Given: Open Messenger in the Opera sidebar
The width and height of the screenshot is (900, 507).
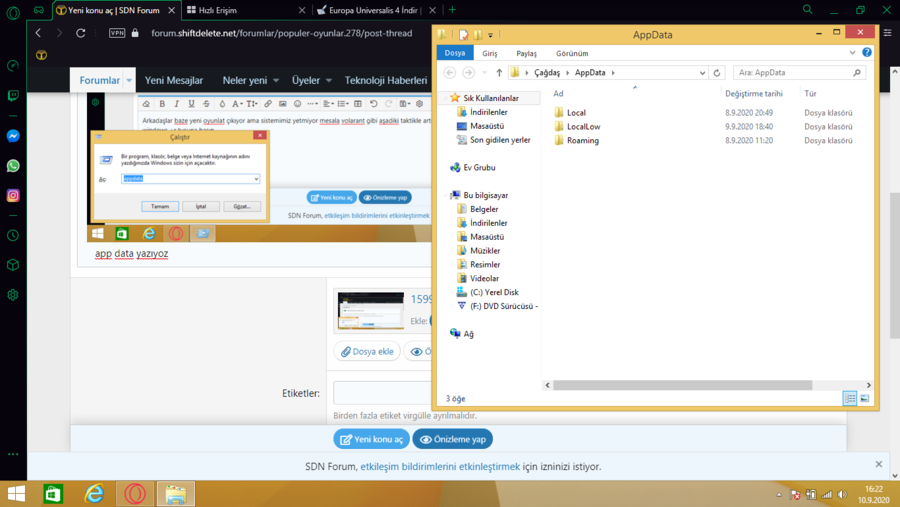Looking at the screenshot, I should [x=13, y=136].
